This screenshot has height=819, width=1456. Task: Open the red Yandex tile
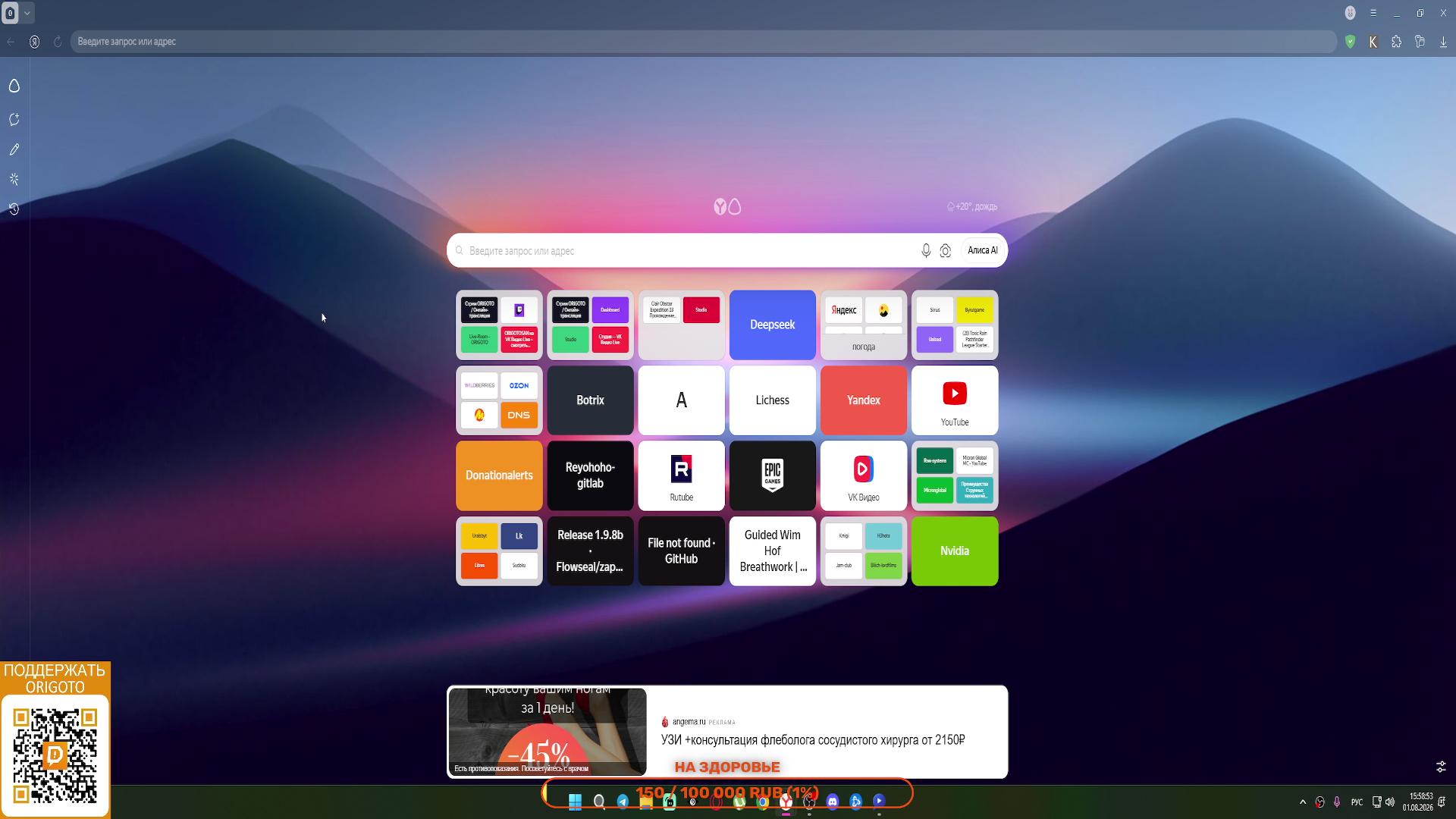[x=864, y=400]
